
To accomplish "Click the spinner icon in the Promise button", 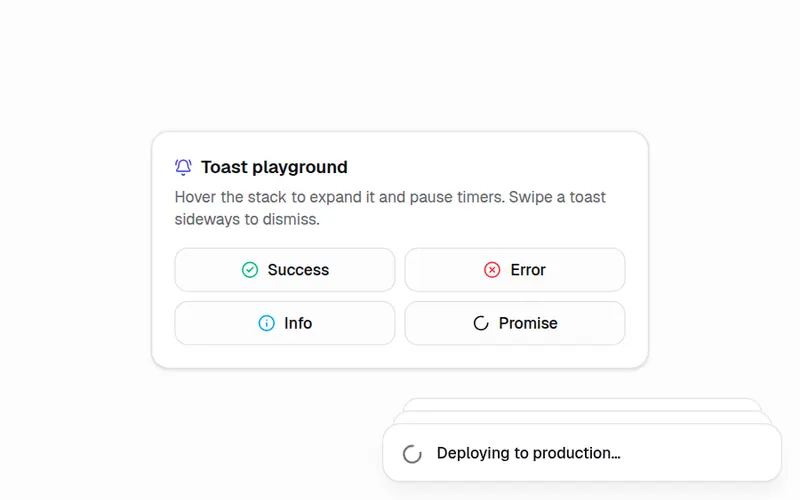I will 481,323.
